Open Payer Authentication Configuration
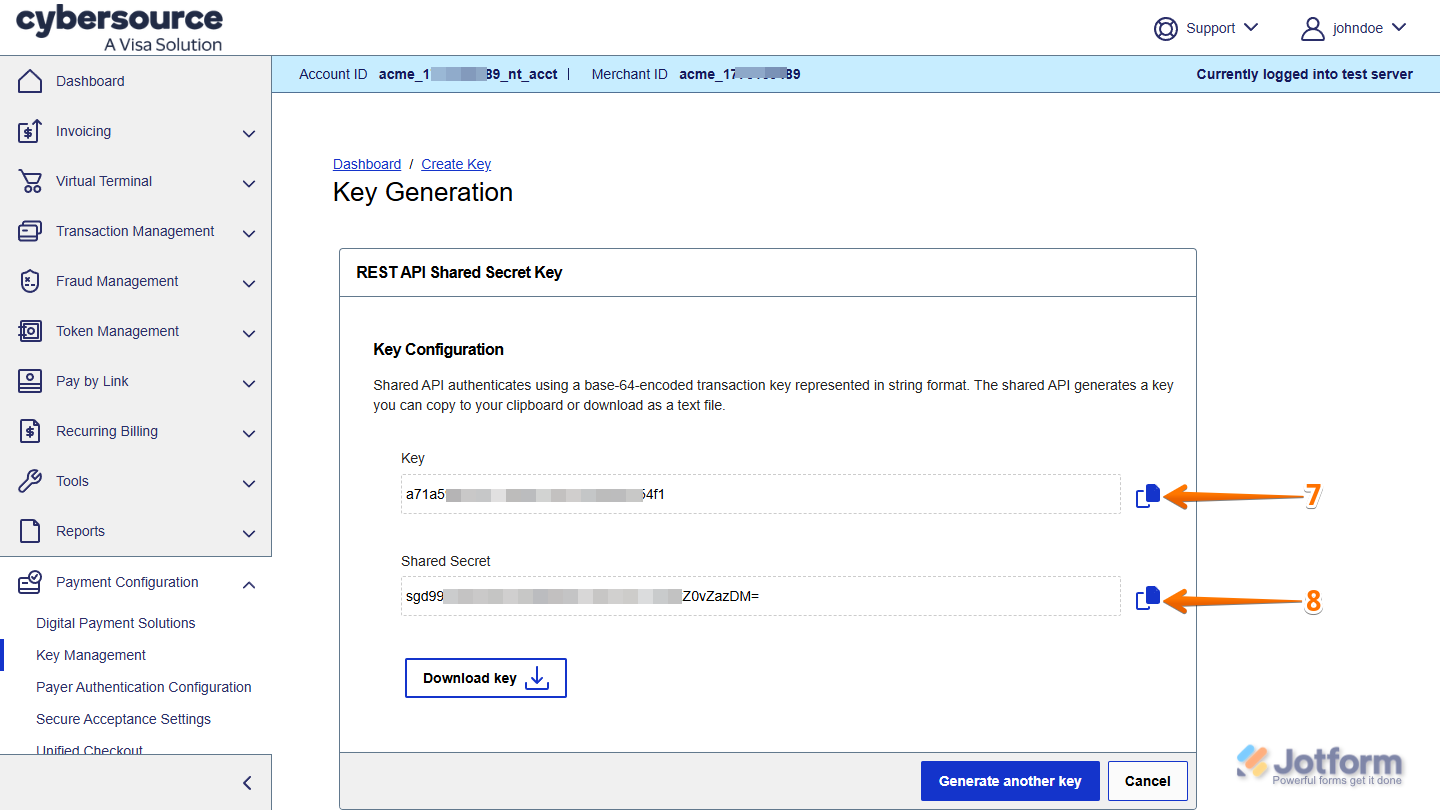 pyautogui.click(x=144, y=687)
